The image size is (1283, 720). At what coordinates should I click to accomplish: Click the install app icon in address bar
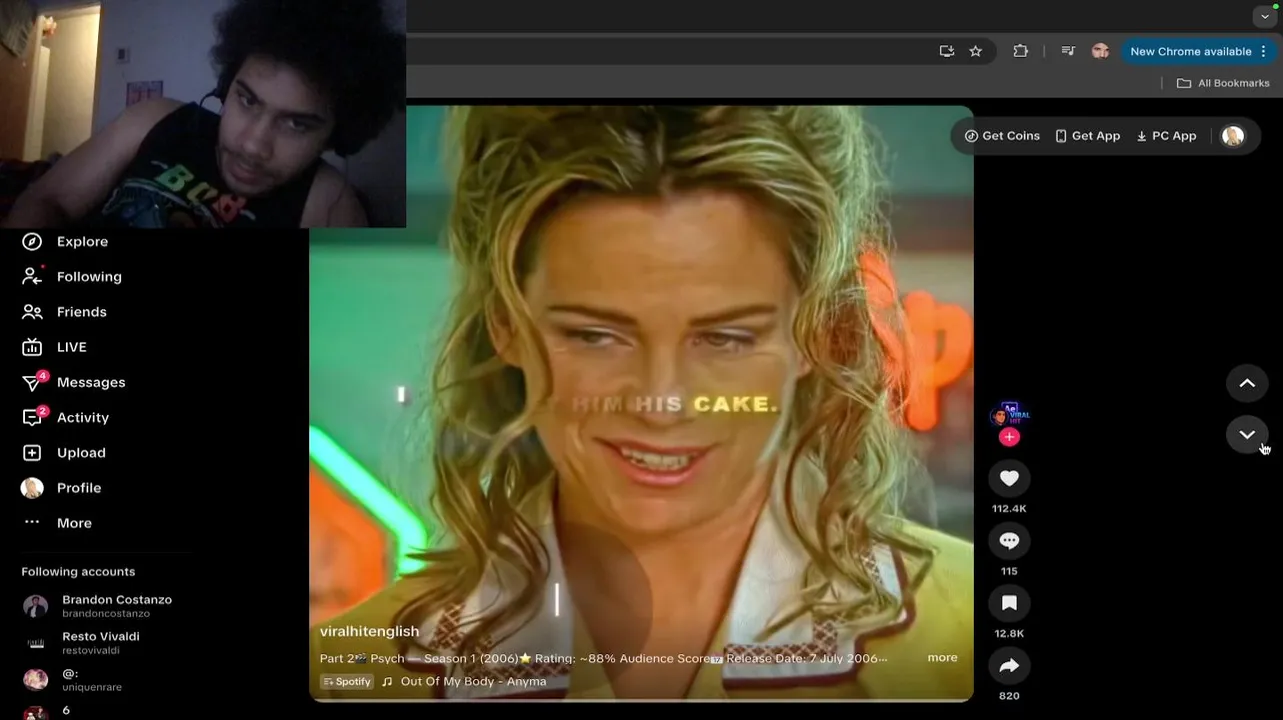pos(946,51)
